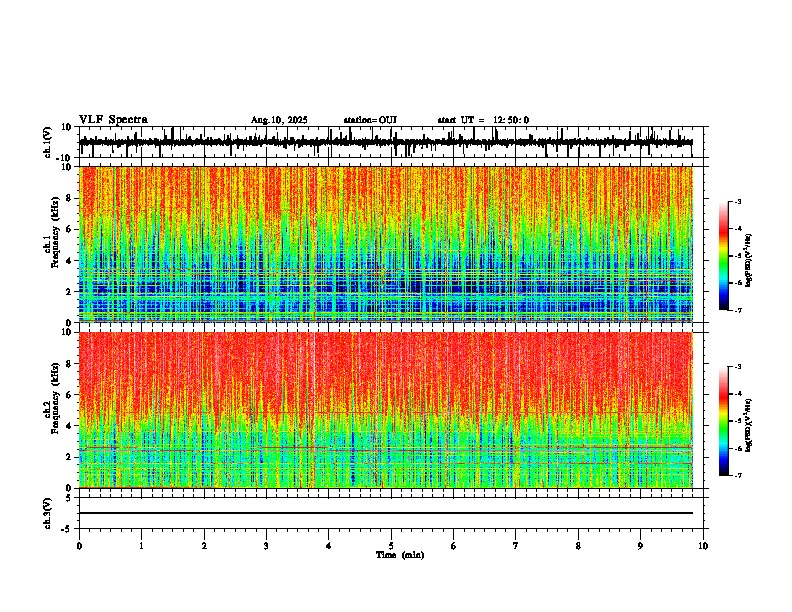Screen dimensions: 792x612
Task: Click the lower color scale bar for ch.2
Action: [x=724, y=421]
